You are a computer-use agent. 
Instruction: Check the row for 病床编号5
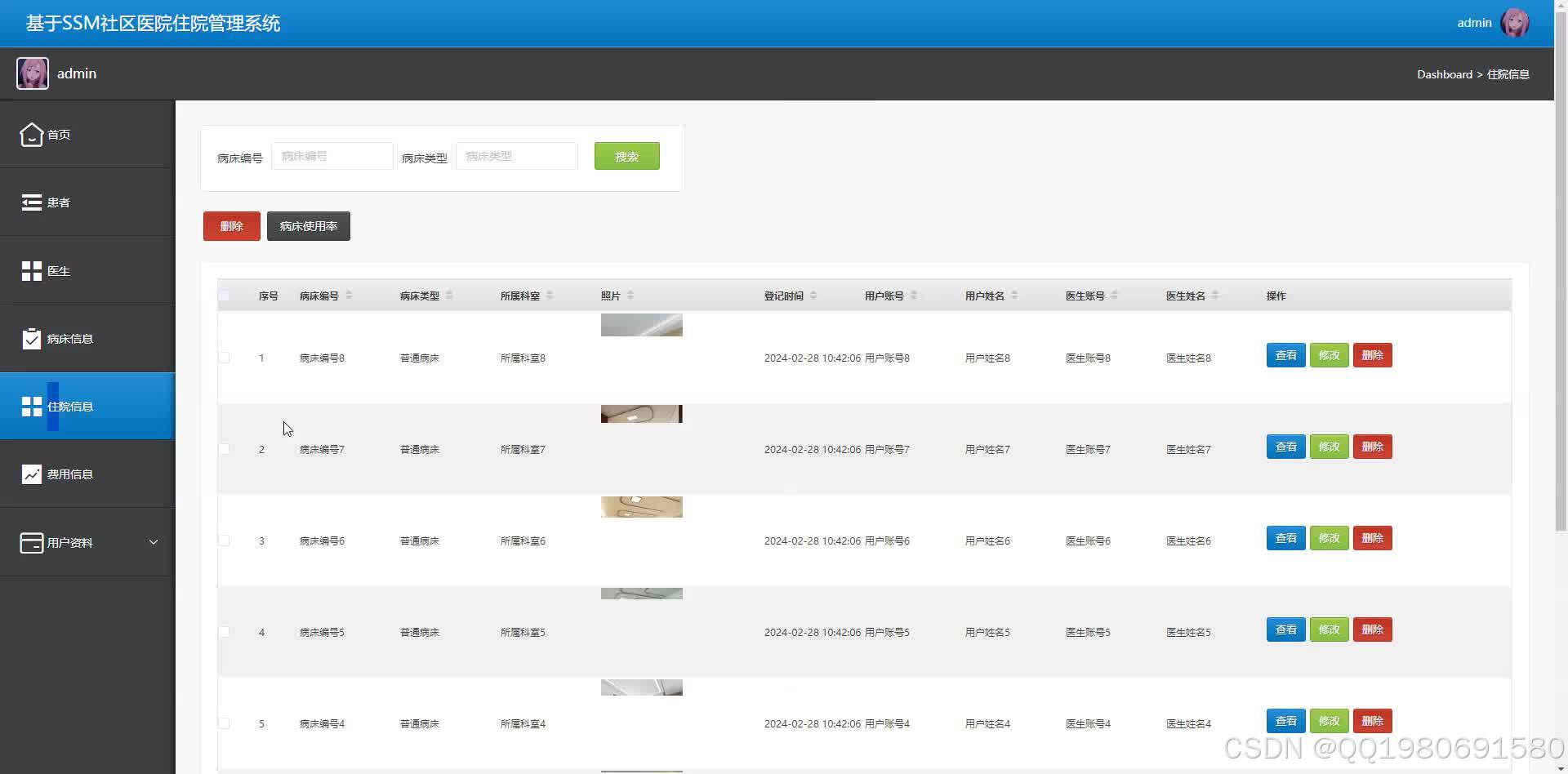click(x=224, y=632)
